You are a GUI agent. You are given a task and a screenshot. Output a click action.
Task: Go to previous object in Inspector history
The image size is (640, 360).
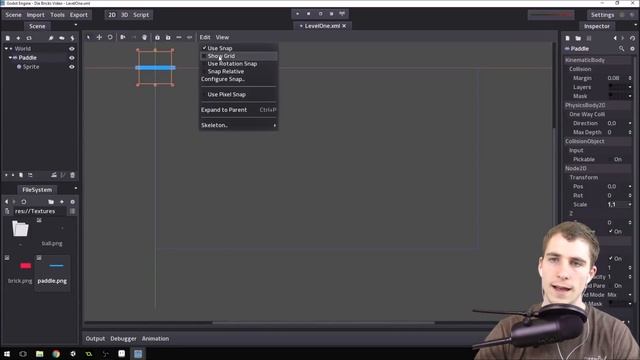click(x=615, y=38)
